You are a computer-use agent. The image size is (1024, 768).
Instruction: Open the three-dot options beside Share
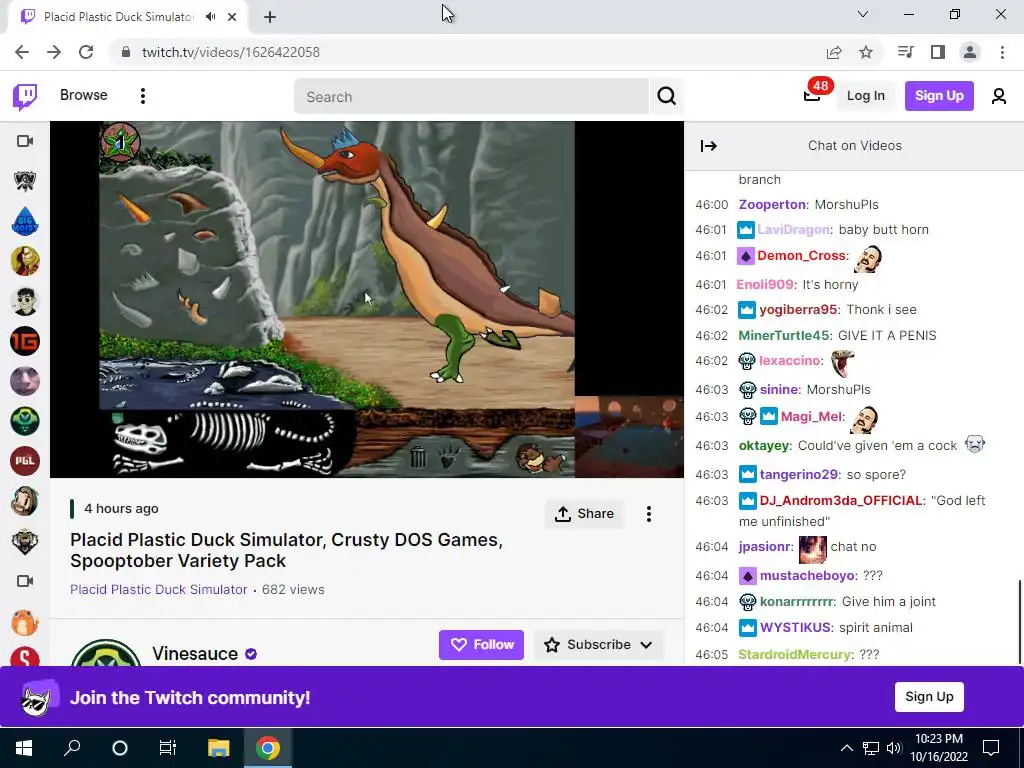648,514
